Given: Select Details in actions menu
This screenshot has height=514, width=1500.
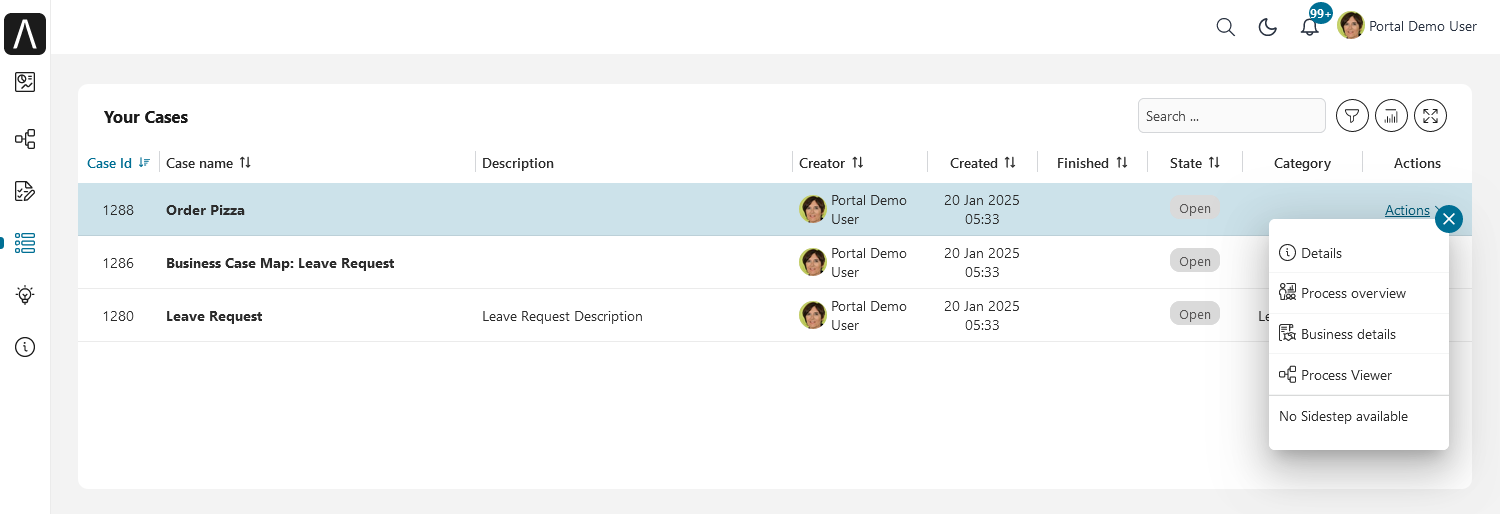Looking at the screenshot, I should point(1359,253).
